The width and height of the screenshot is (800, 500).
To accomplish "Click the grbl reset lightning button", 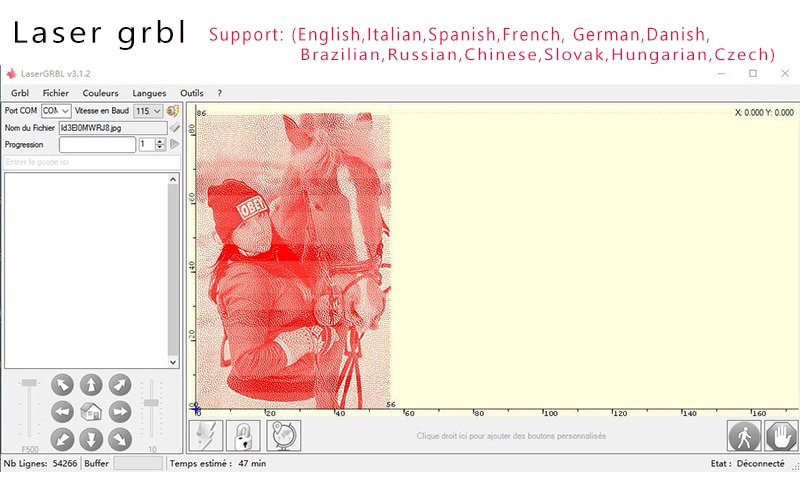I will 206,436.
